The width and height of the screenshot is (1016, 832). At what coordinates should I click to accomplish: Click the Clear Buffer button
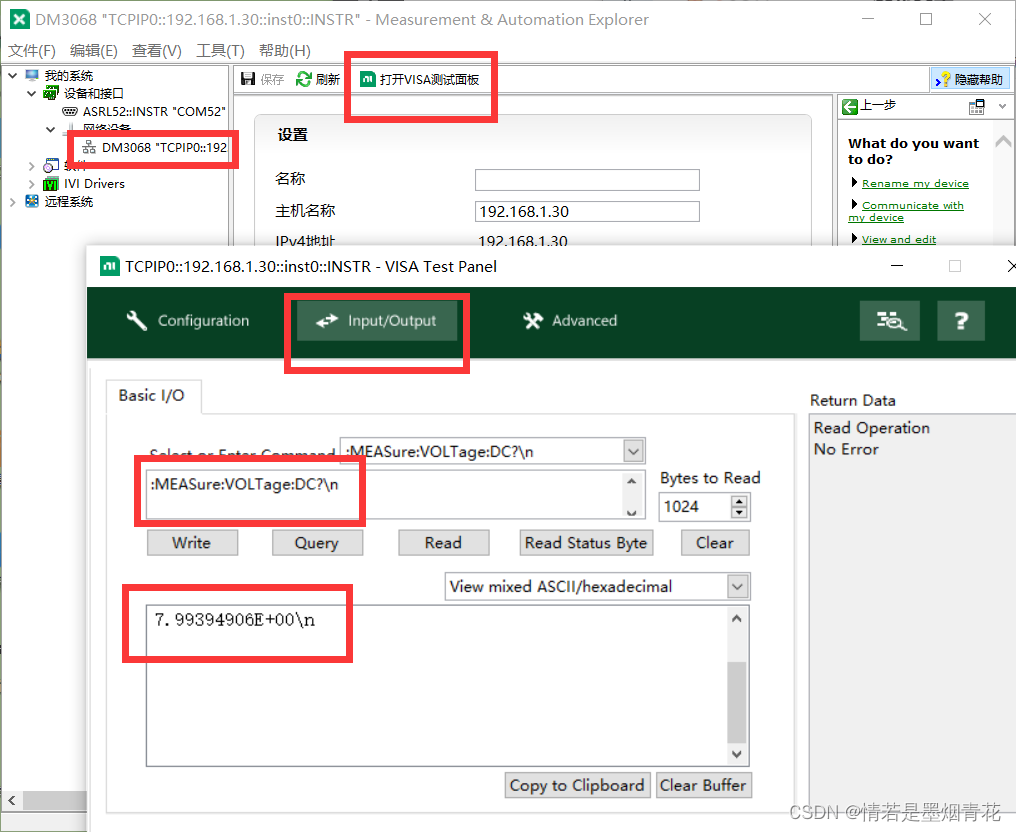click(703, 785)
